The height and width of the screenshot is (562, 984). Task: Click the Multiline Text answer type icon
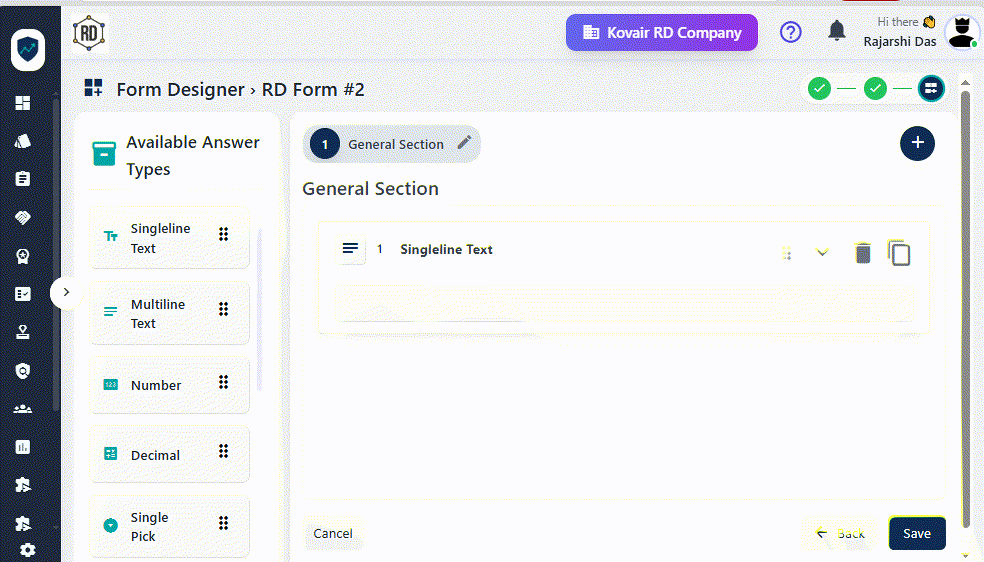tap(110, 311)
